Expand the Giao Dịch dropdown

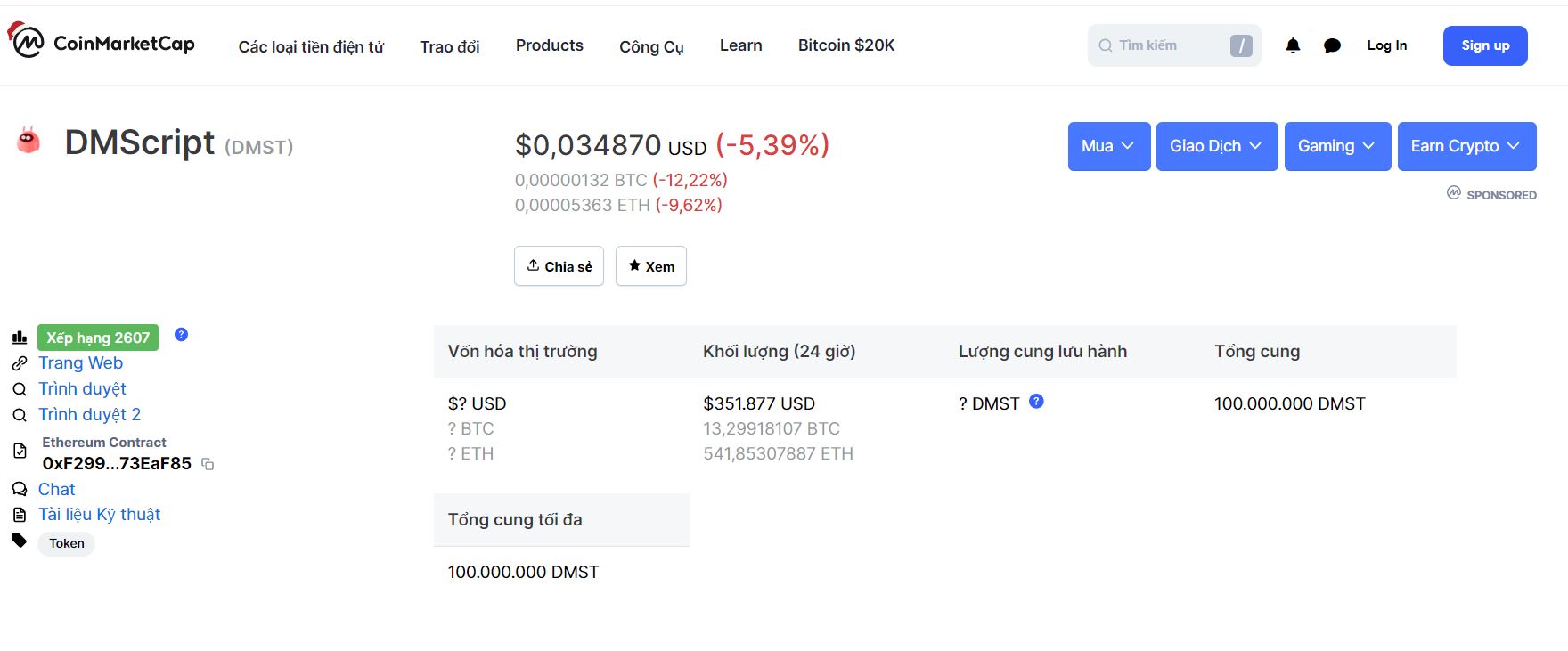[1217, 146]
